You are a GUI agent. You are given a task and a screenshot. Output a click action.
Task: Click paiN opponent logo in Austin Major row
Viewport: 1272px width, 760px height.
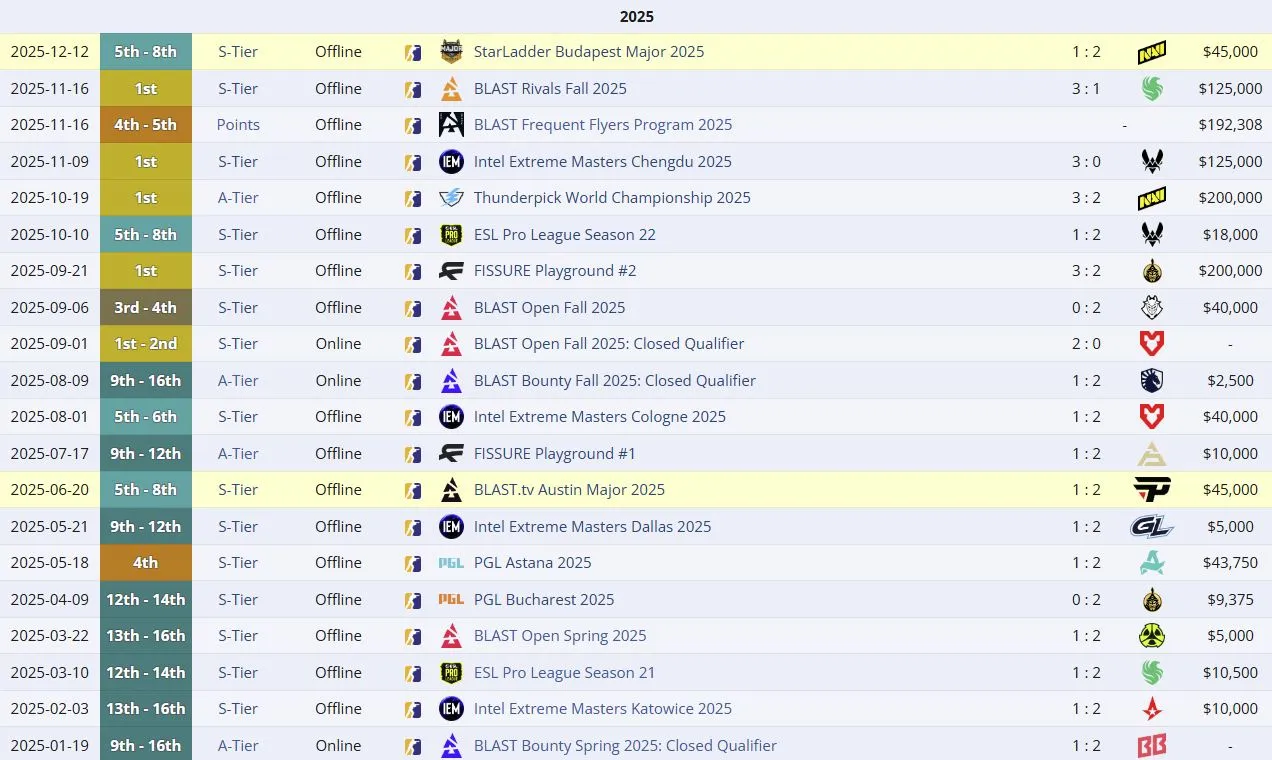click(1152, 490)
